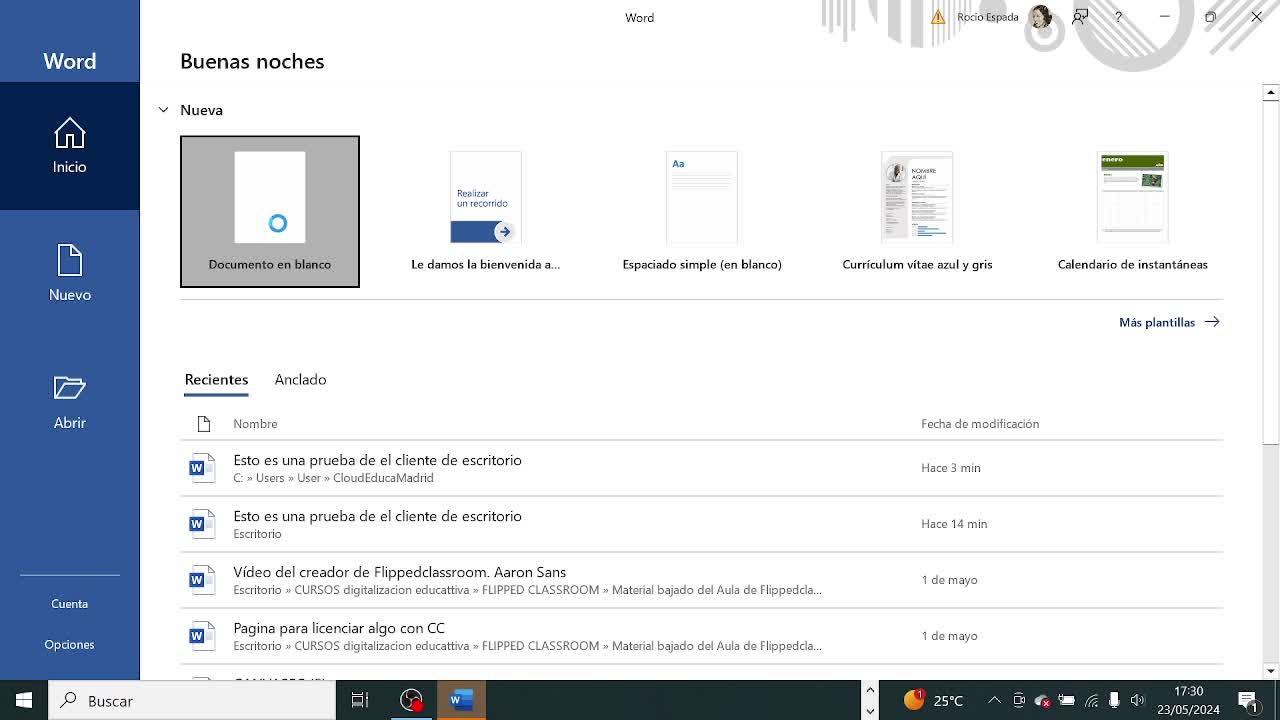This screenshot has width=1280, height=720.
Task: Open Task View from the taskbar
Action: tap(360, 701)
